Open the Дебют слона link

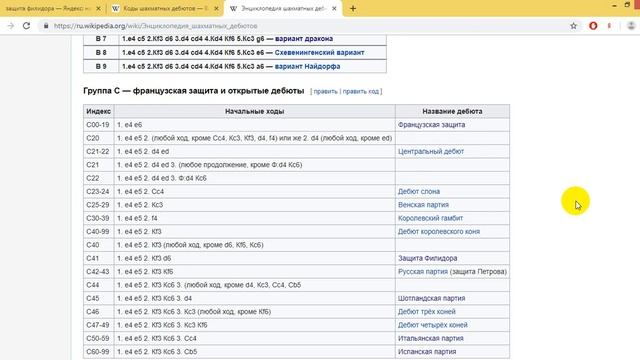[419, 191]
